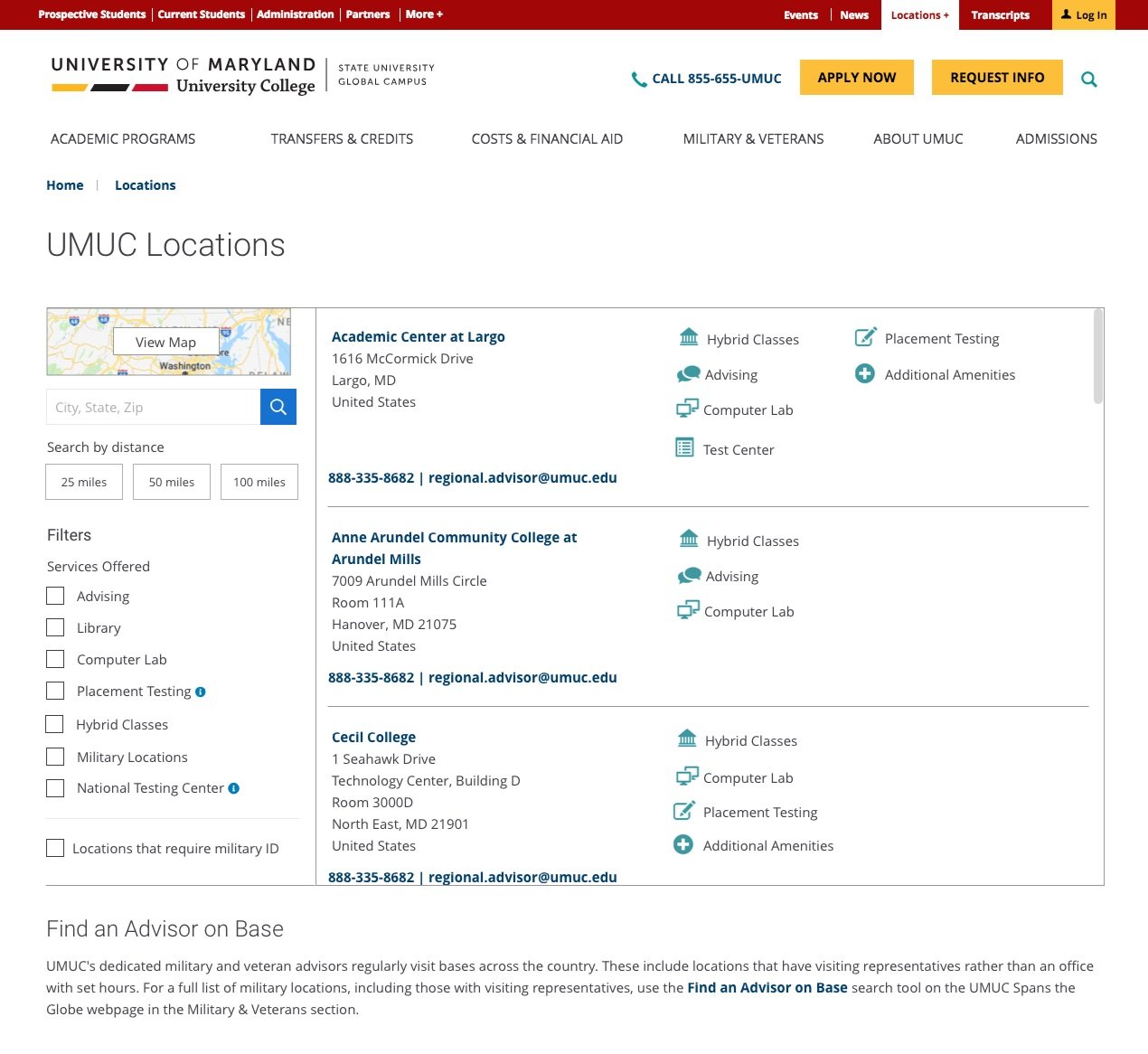Click Computer Lab icon for Anne Arundel
Screen dimensions: 1148x1054
tap(688, 610)
